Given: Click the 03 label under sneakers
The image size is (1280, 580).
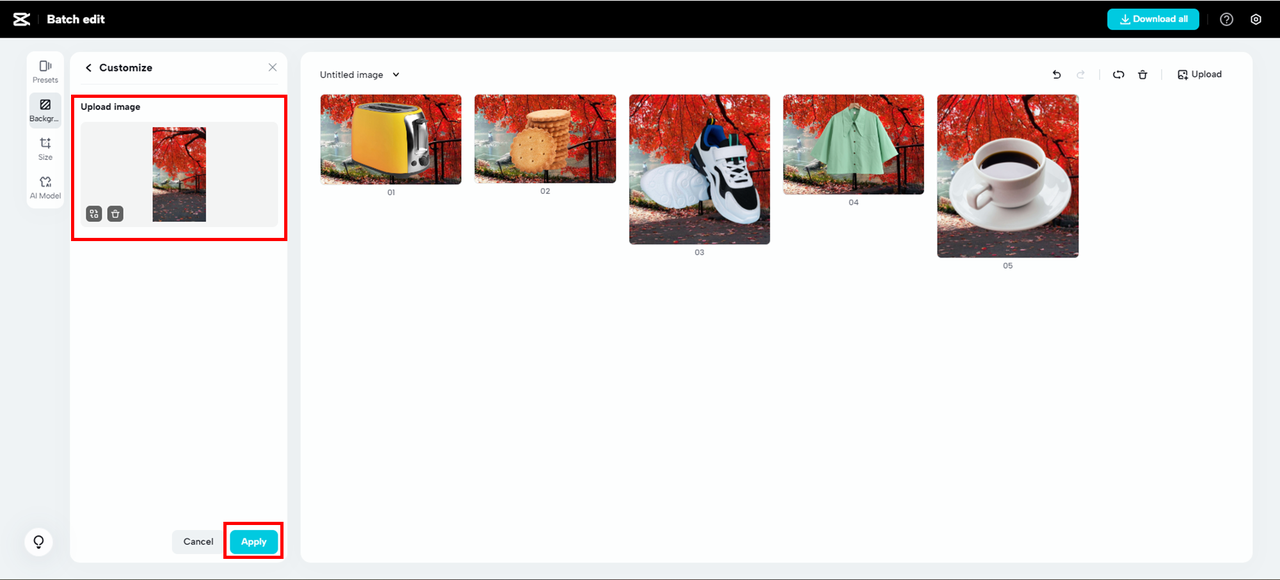Looking at the screenshot, I should [x=699, y=253].
